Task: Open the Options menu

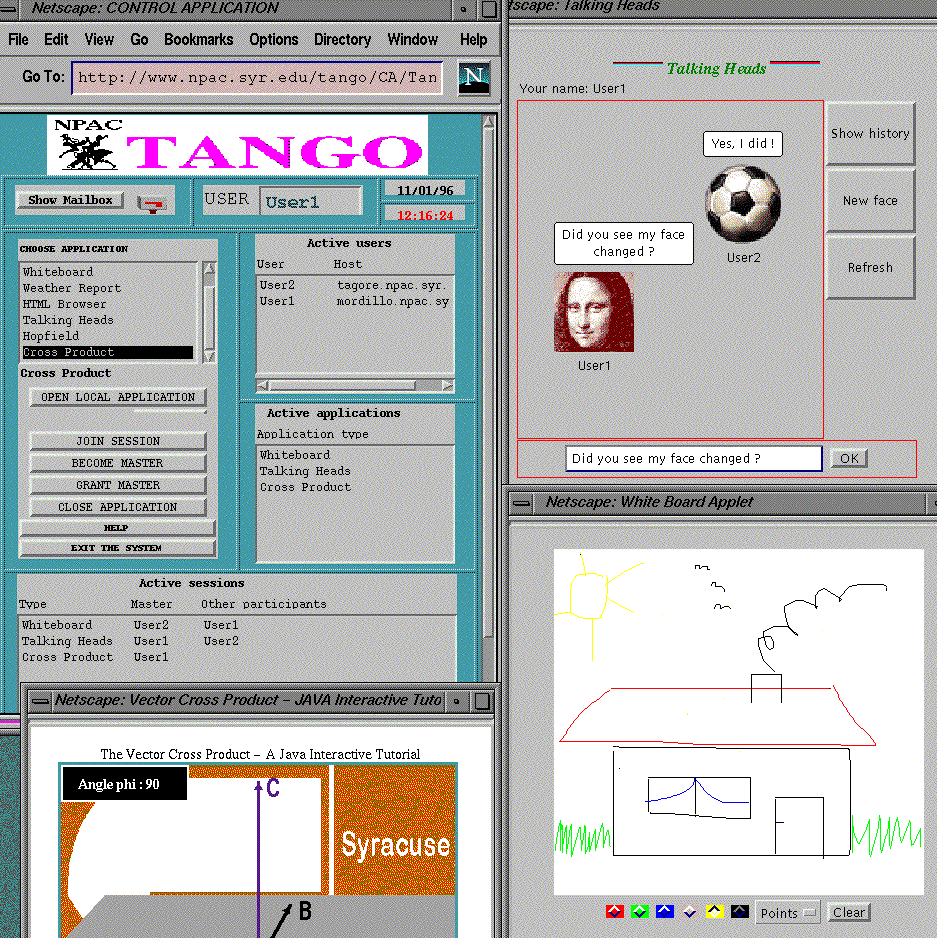Action: click(x=273, y=39)
